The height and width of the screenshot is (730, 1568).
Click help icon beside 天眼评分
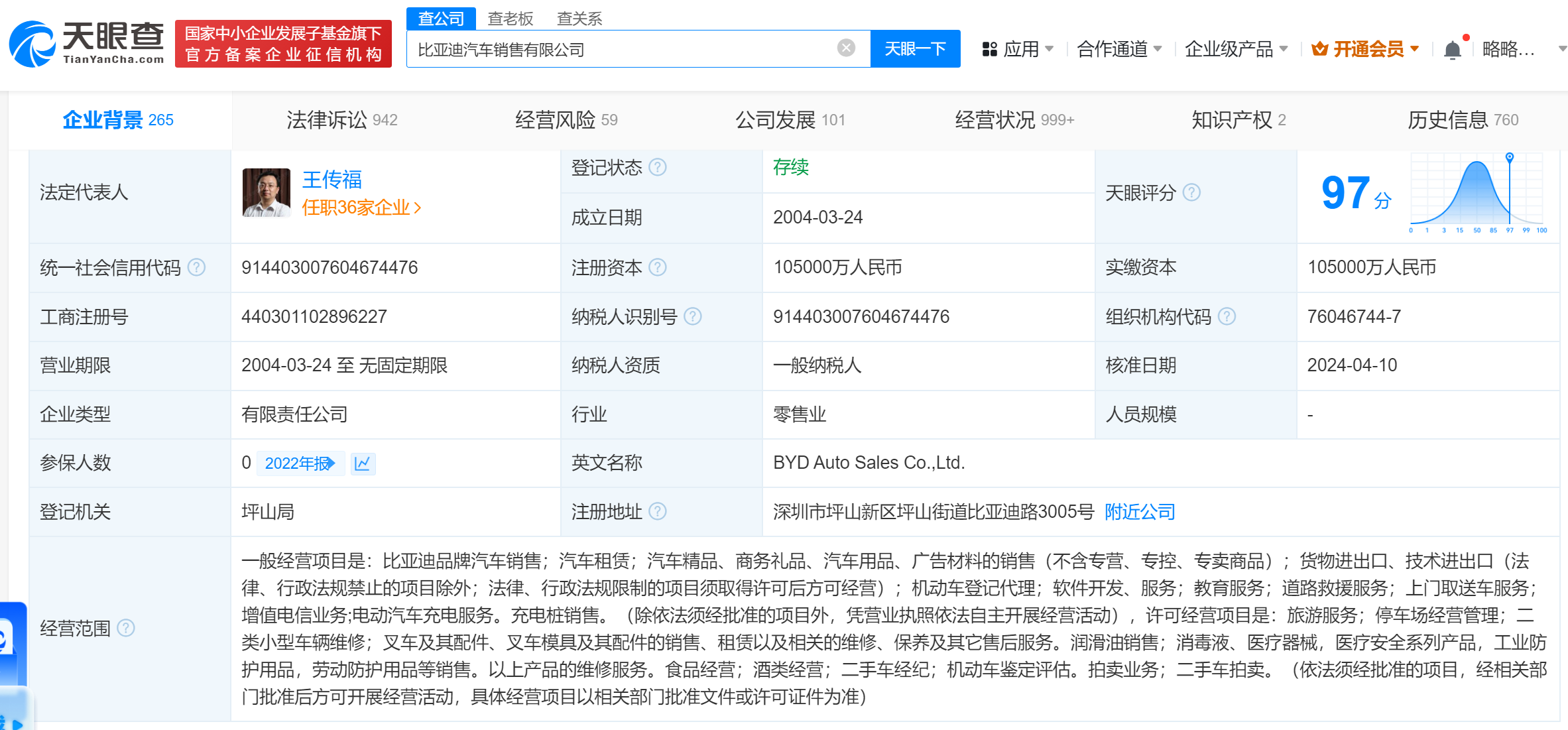point(1191,192)
